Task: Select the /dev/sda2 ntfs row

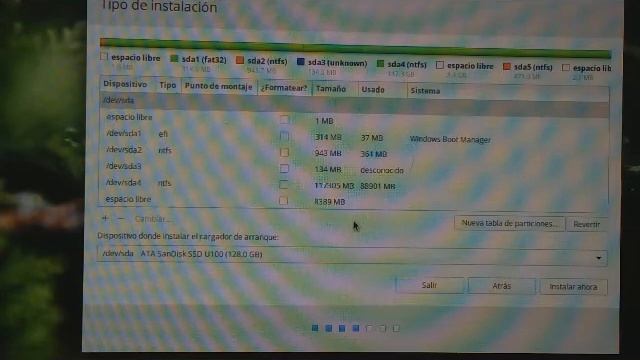Action: [354, 152]
